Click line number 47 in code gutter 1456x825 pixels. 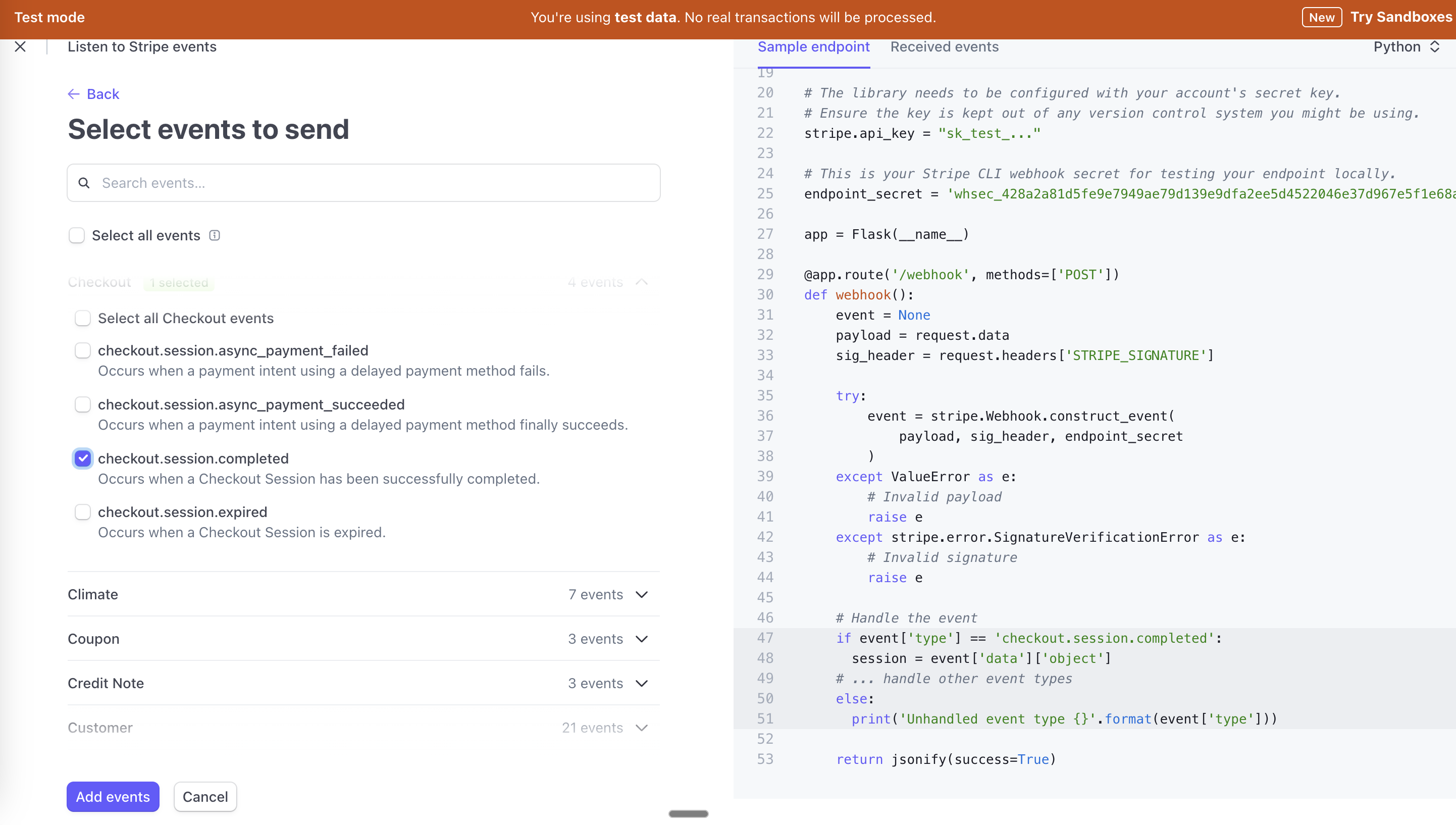point(765,638)
